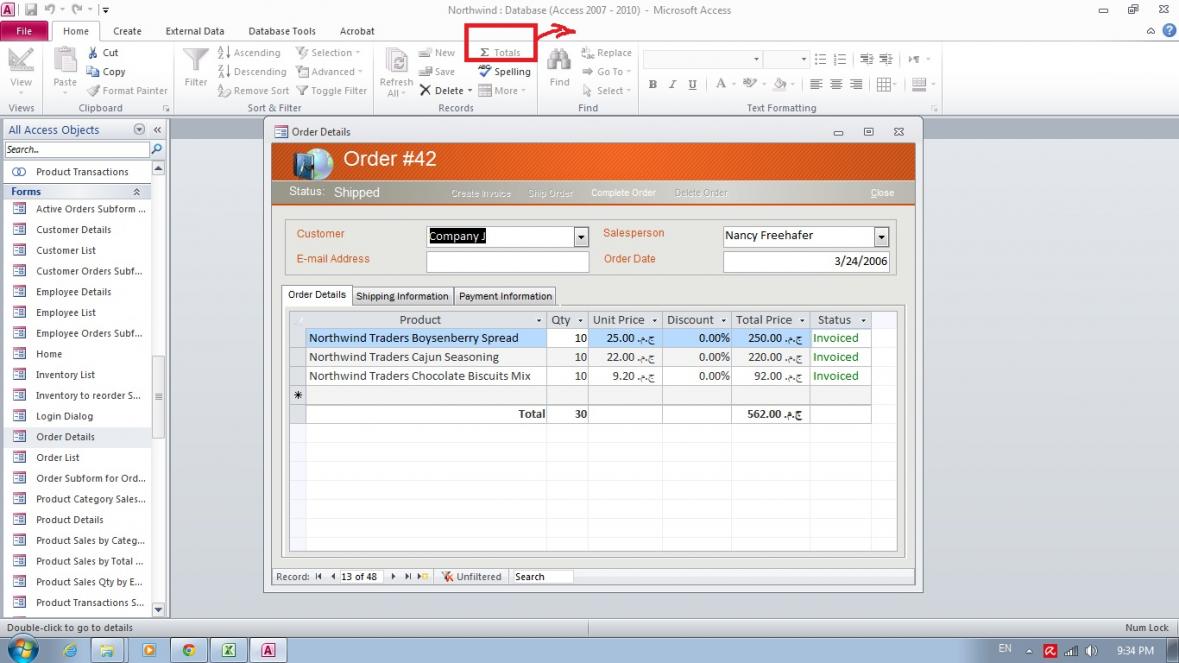Viewport: 1179px width, 663px height.
Task: Choose the background fill color
Action: pos(780,84)
